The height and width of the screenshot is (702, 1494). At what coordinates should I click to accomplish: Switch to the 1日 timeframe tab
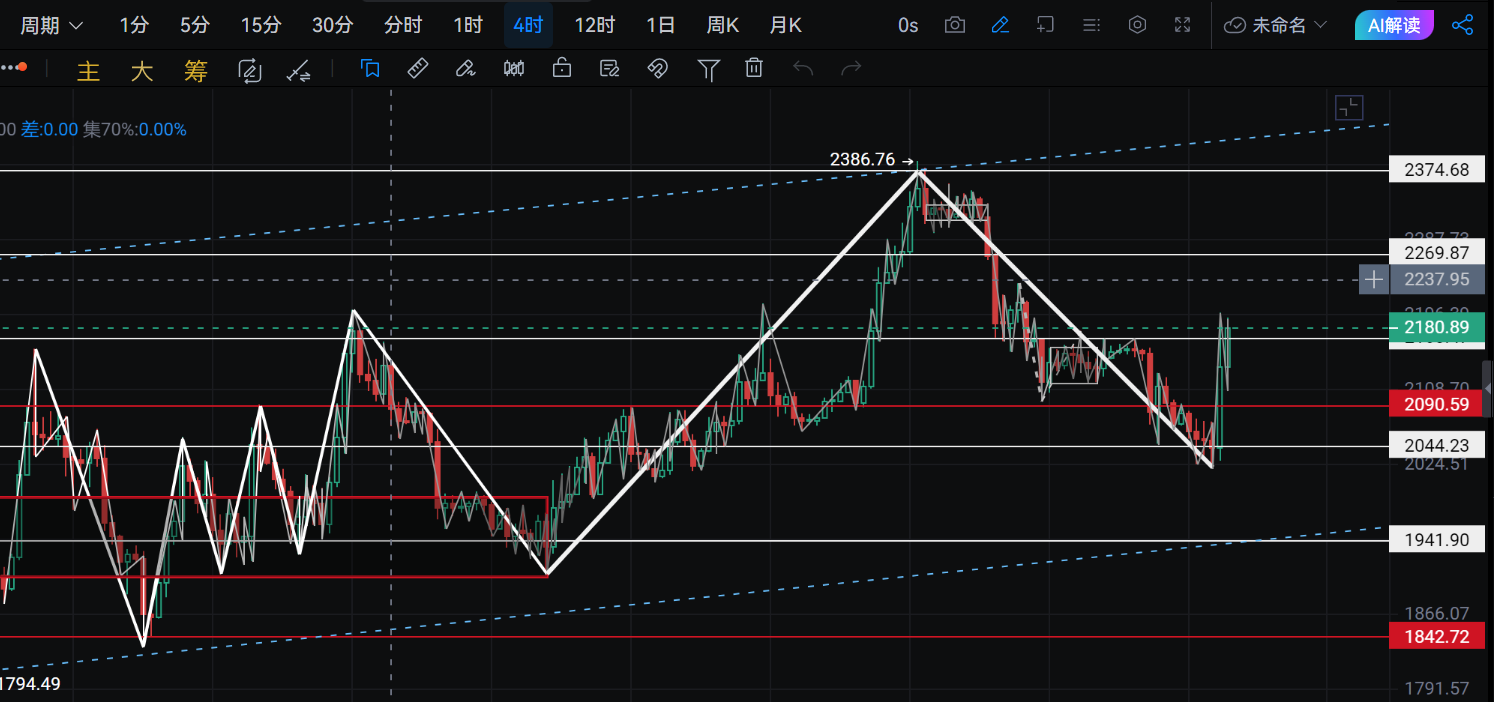pyautogui.click(x=660, y=25)
